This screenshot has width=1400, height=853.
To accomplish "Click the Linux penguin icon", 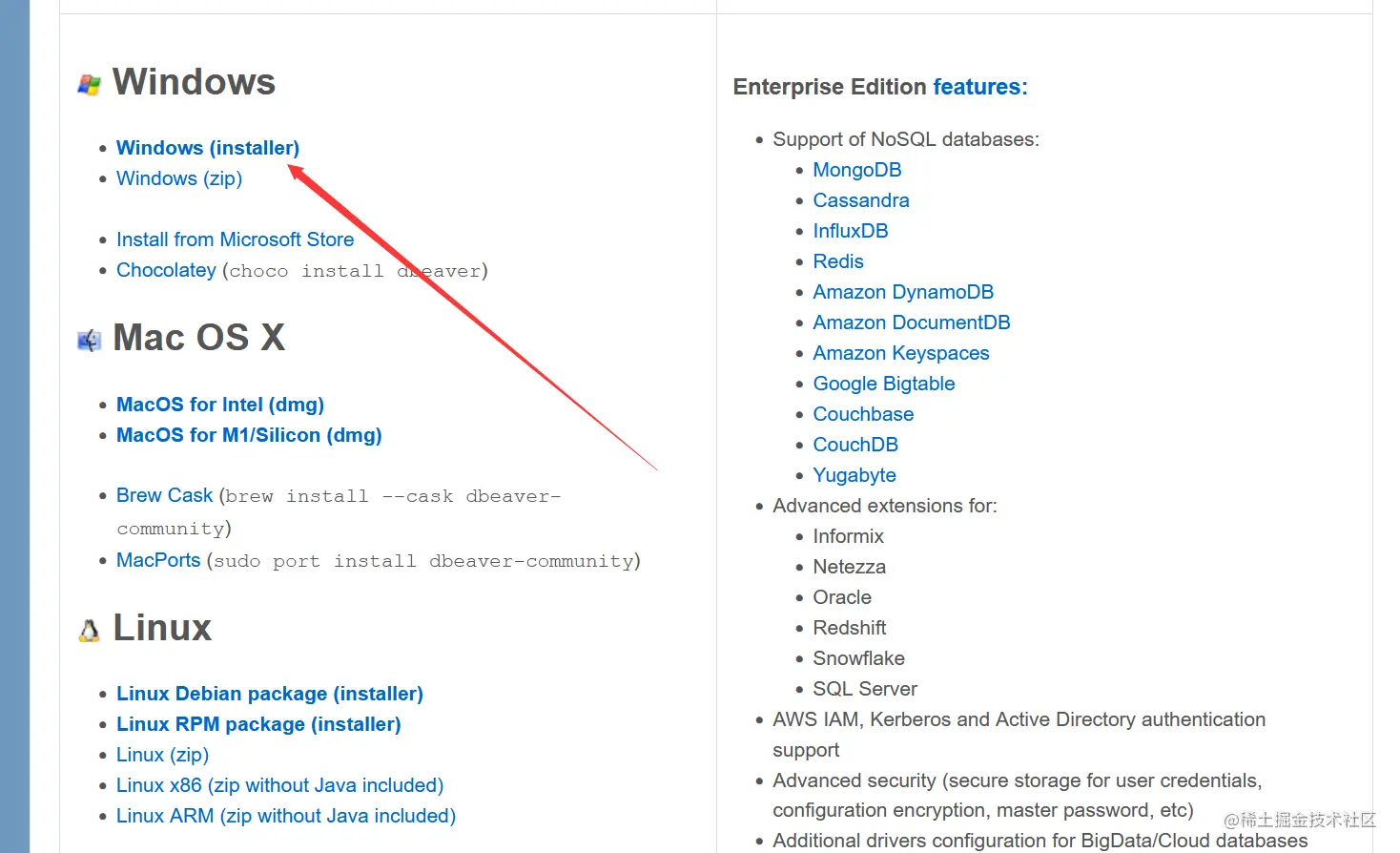I will (89, 631).
